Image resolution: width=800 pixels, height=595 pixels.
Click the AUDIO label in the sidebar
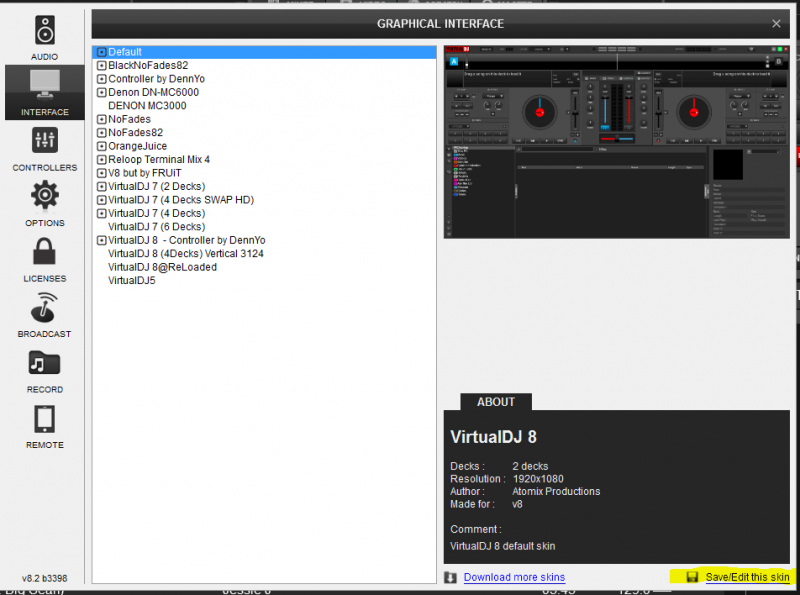[44, 57]
